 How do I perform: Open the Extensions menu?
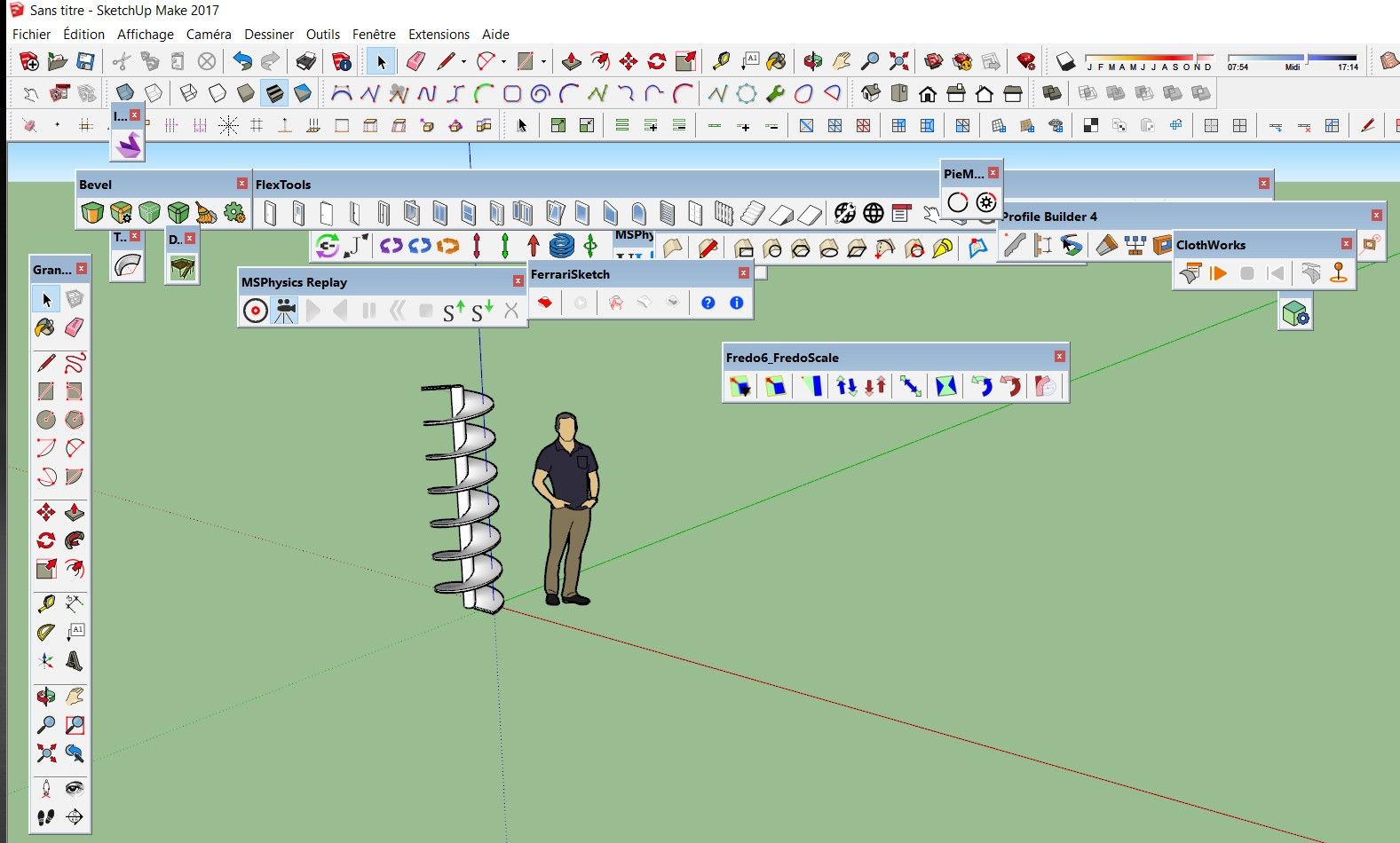pos(439,35)
